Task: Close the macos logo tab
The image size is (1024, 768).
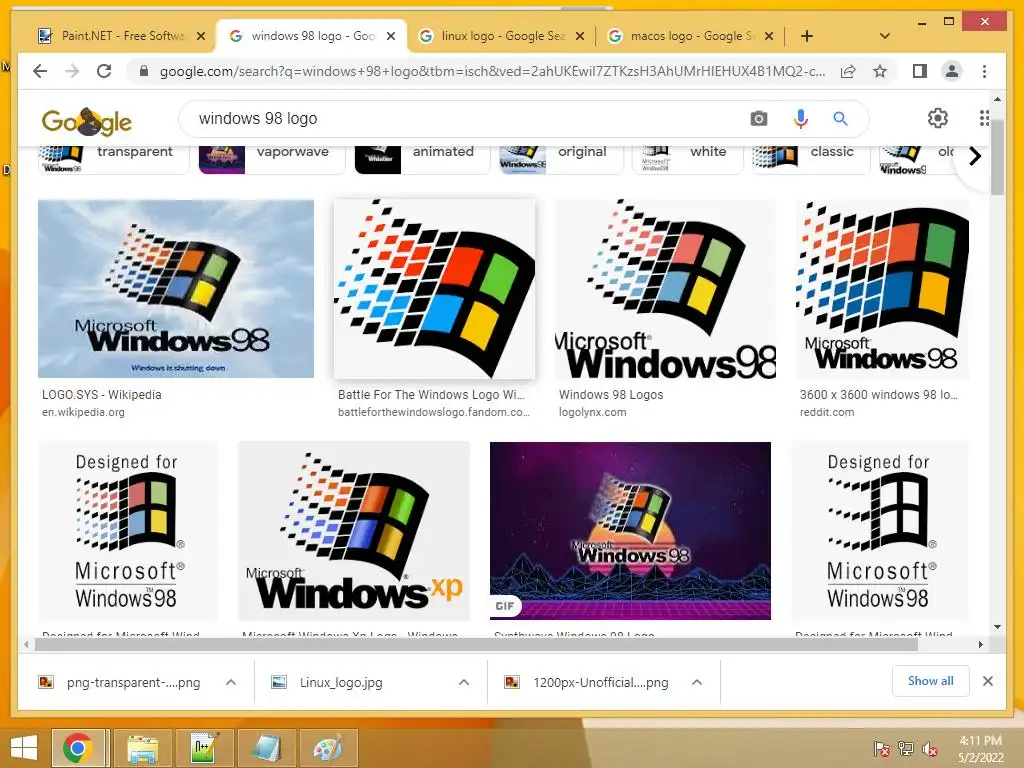Action: (769, 36)
